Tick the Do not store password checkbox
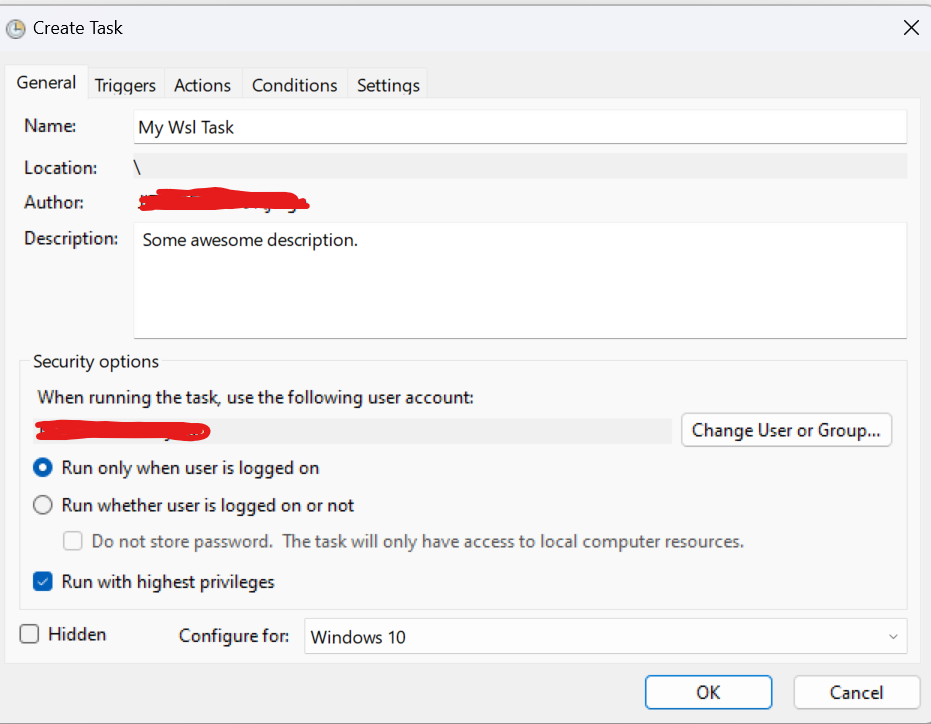 click(73, 542)
